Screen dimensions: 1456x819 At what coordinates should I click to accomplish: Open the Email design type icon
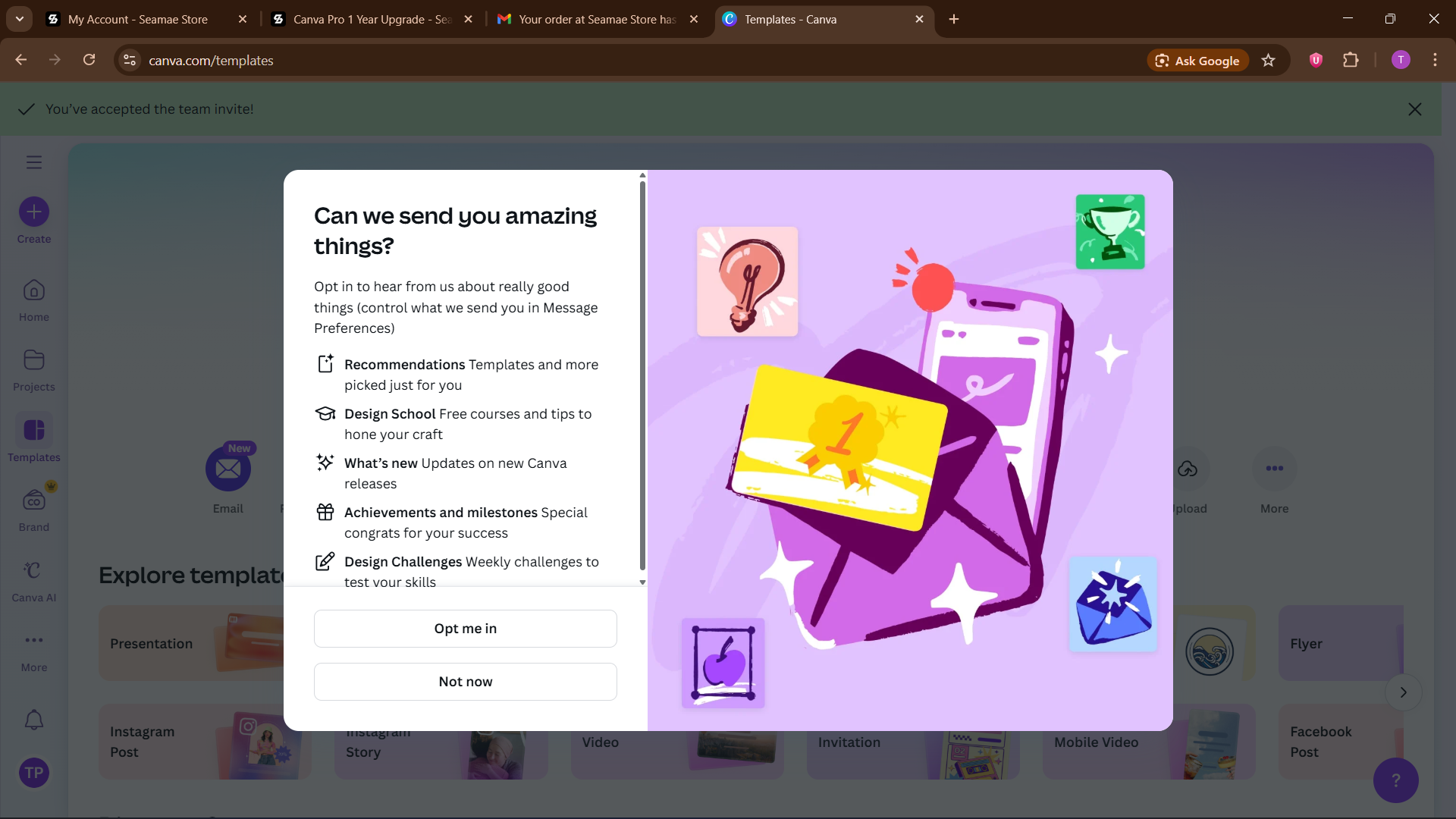228,469
